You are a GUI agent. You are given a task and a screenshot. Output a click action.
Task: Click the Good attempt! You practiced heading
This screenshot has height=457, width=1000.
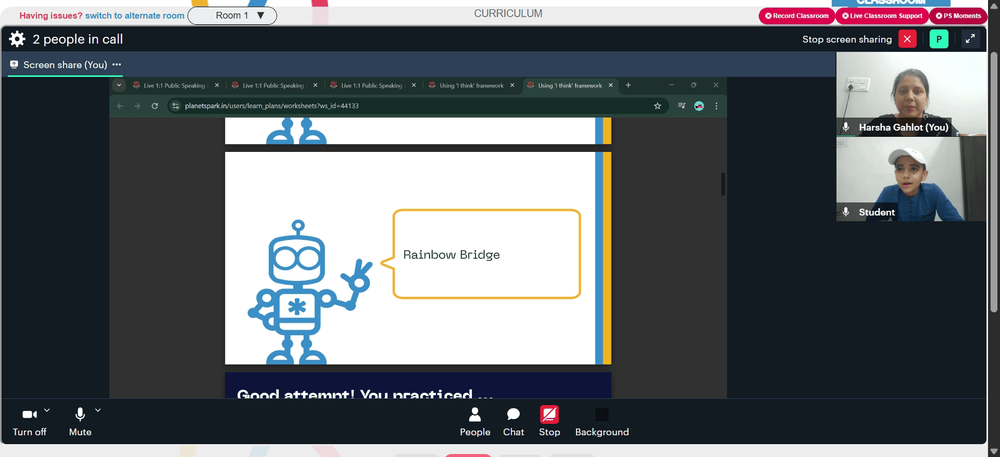point(364,394)
